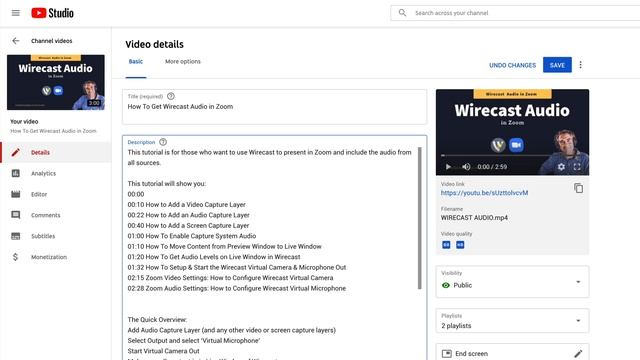Click the search magnifier icon
This screenshot has width=640, height=360.
(x=402, y=13)
